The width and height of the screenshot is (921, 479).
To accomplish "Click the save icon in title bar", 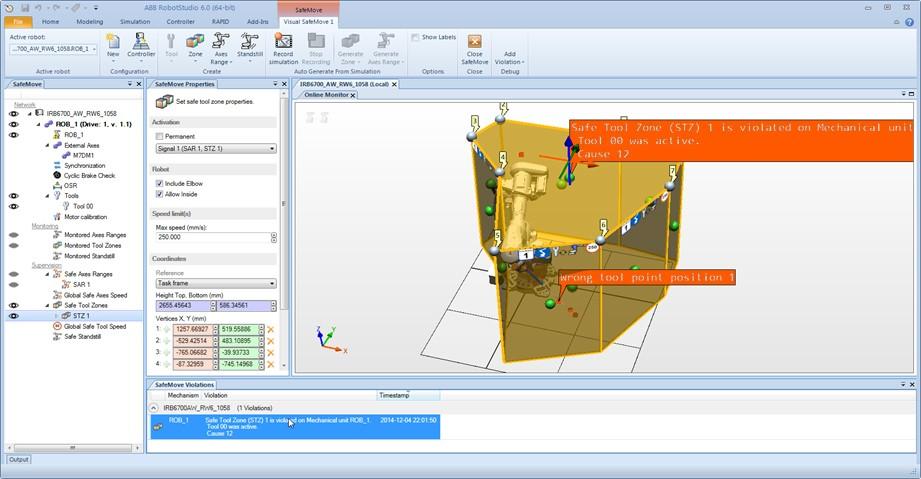I will pos(25,8).
